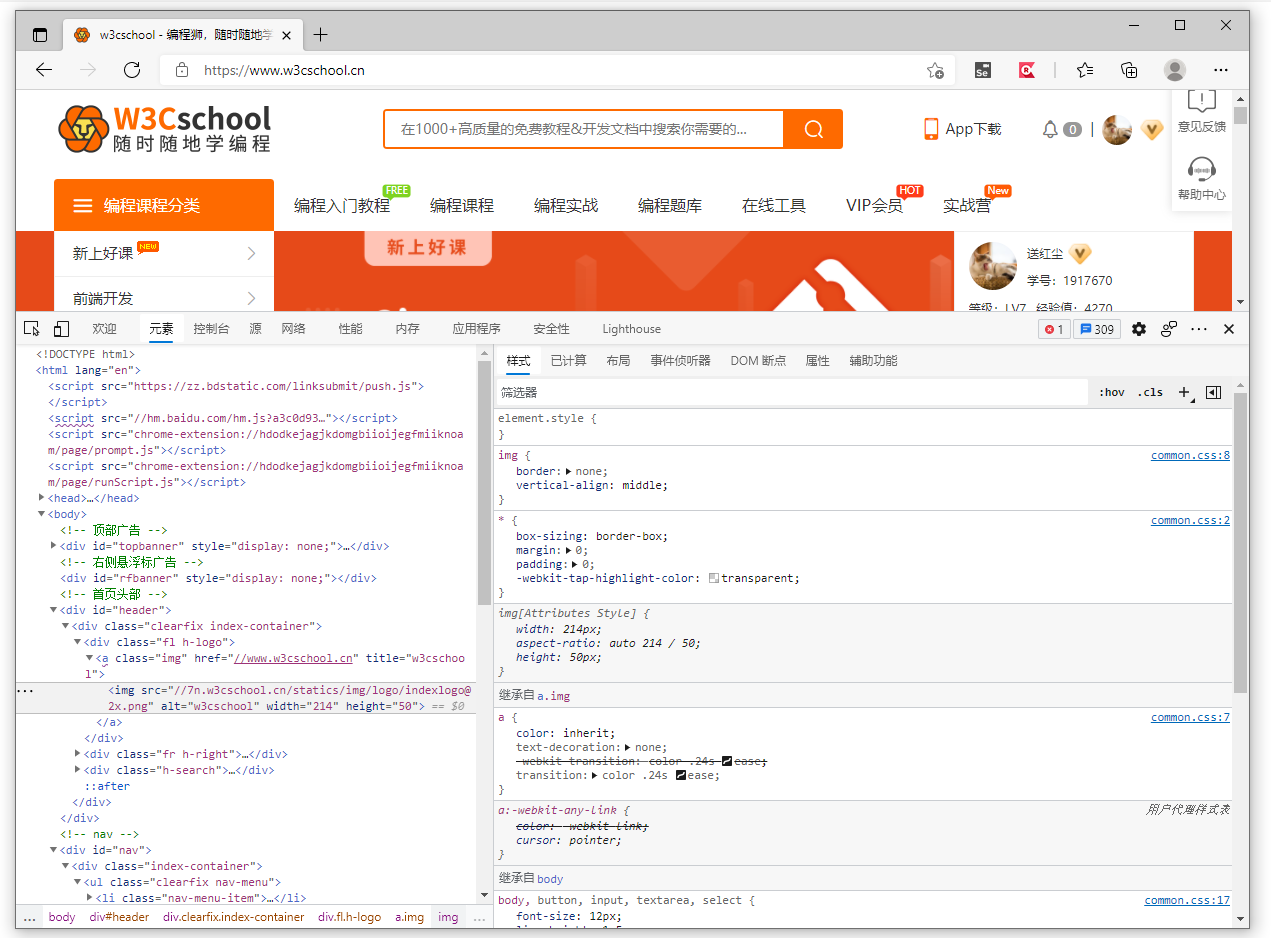1271x938 pixels.
Task: Toggle computed styles sidebar pane icon
Action: (x=1213, y=392)
